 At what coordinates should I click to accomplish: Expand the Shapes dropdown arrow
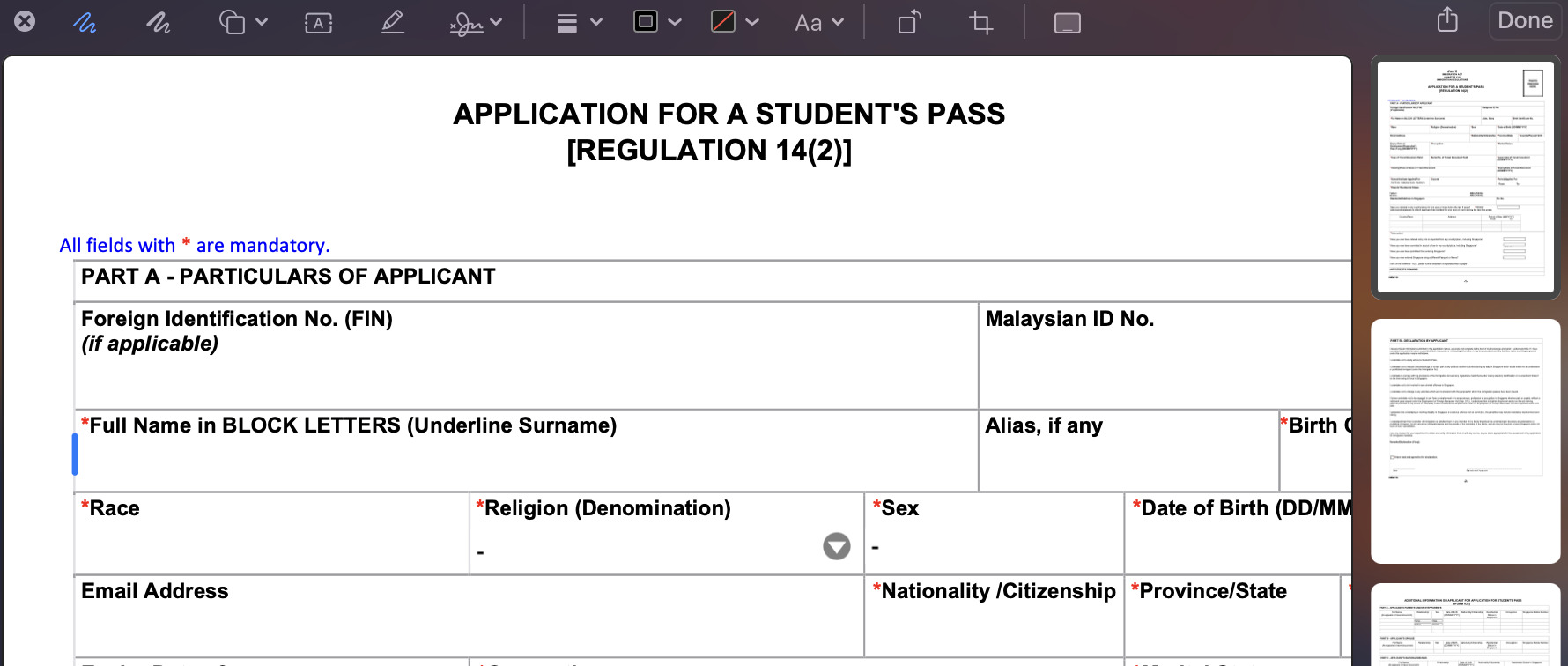coord(262,22)
